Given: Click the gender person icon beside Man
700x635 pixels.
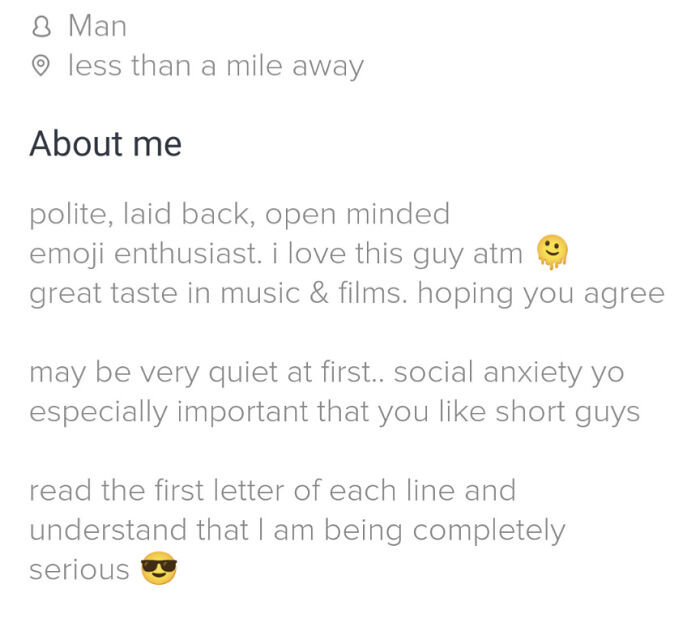Looking at the screenshot, I should [41, 27].
